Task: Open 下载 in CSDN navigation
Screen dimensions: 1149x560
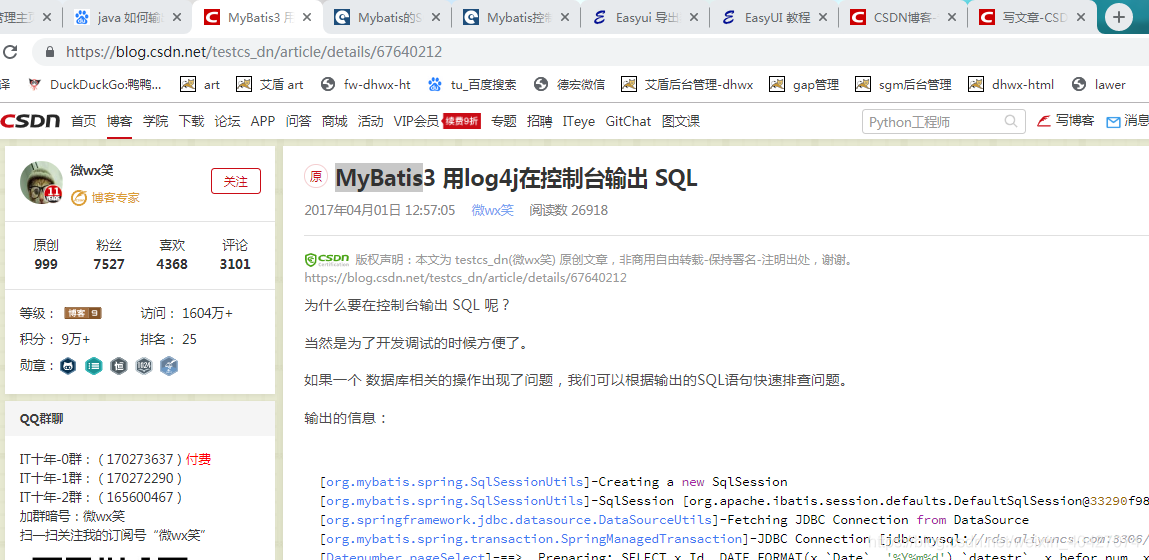Action: point(191,122)
